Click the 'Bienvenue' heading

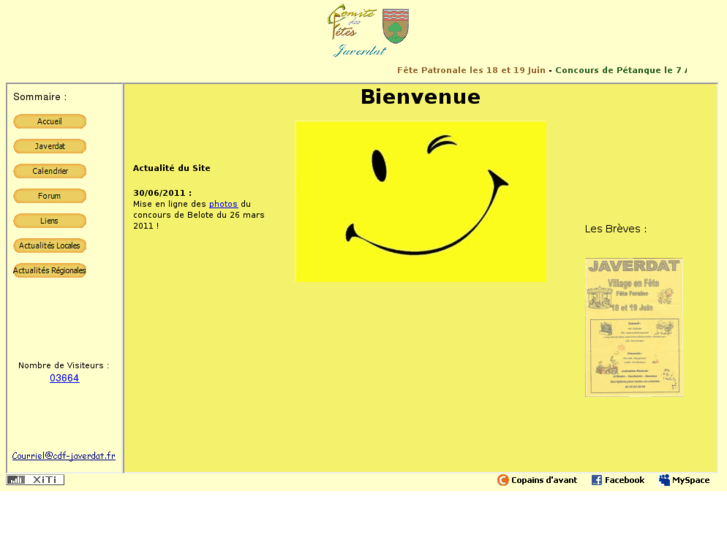click(x=421, y=96)
